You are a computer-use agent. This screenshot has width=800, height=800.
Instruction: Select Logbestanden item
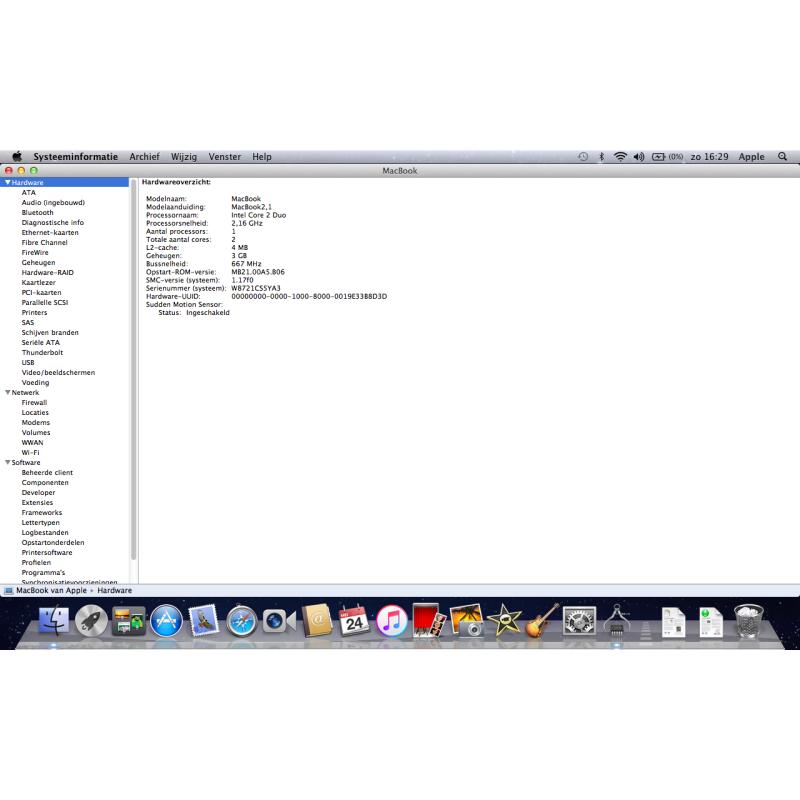pos(45,533)
